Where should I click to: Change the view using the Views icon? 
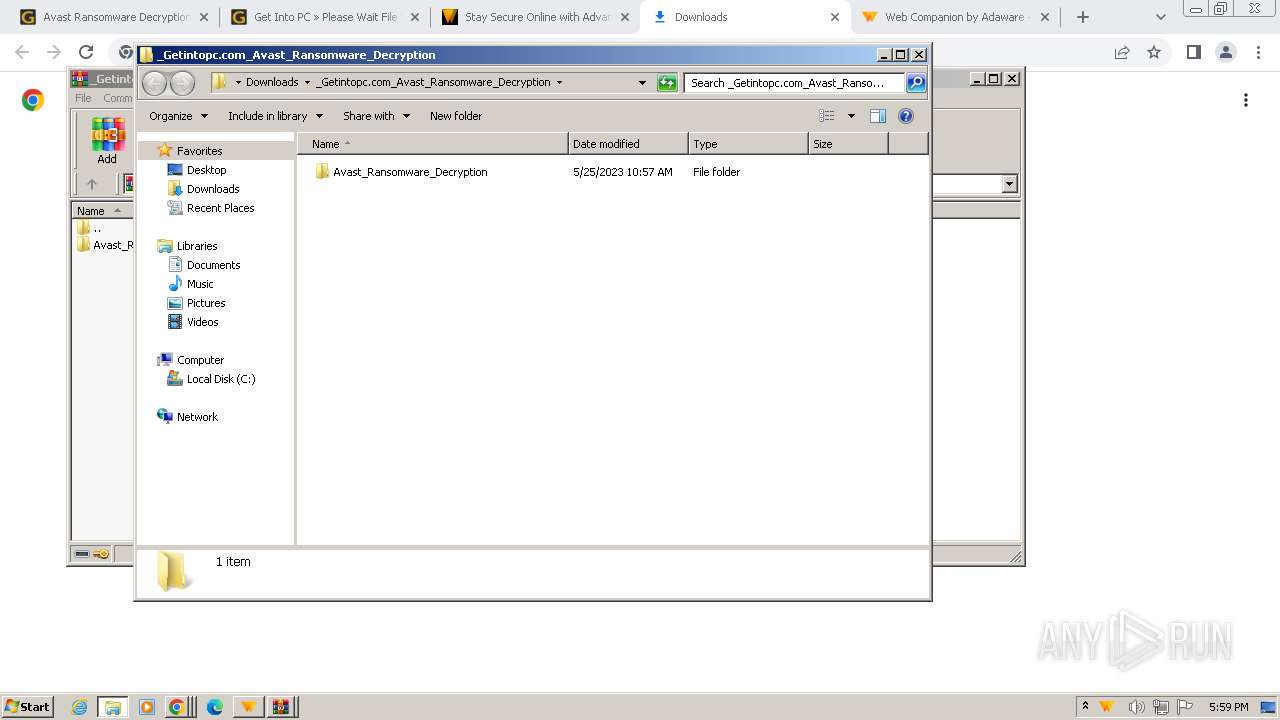pyautogui.click(x=826, y=116)
